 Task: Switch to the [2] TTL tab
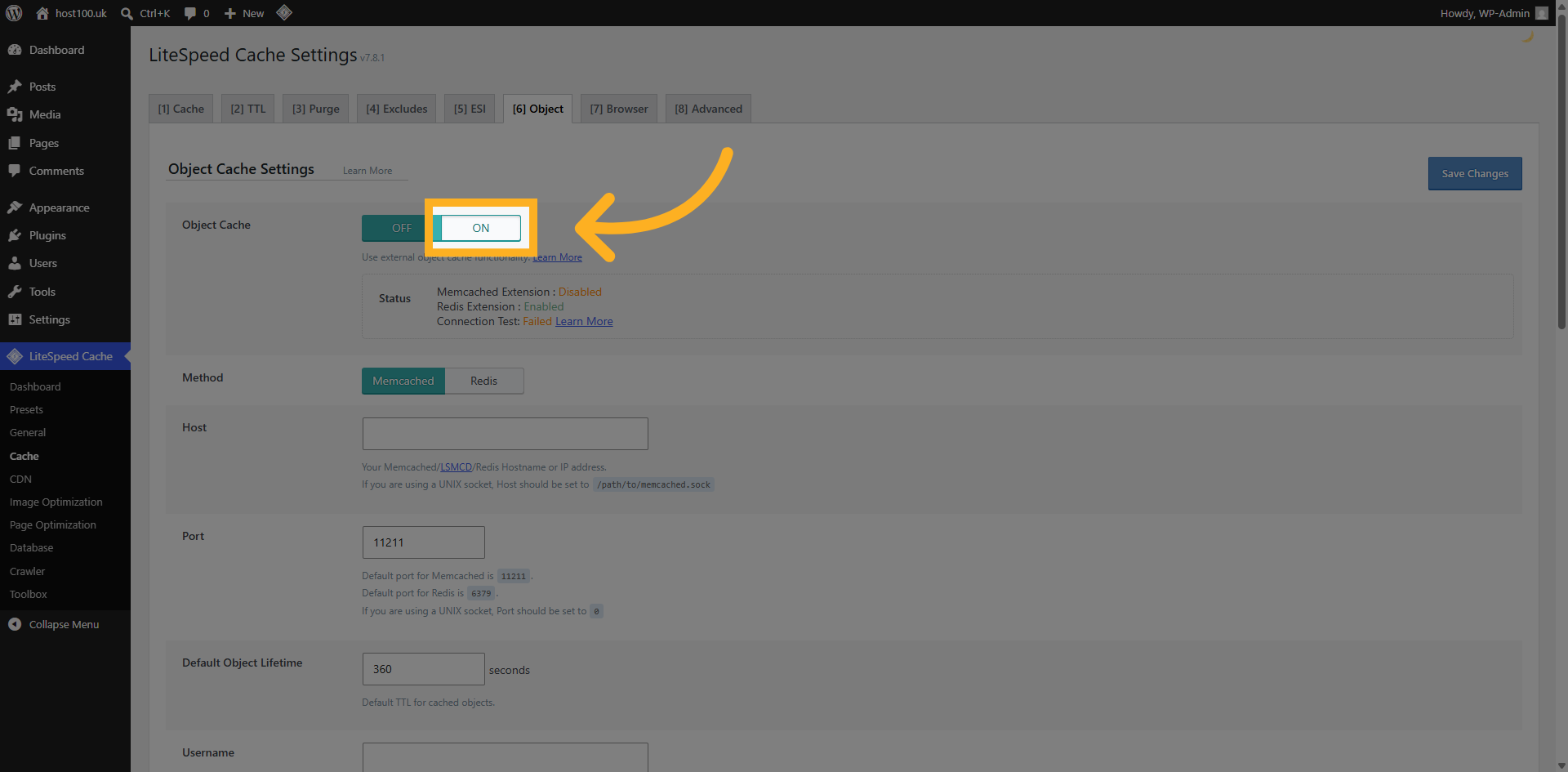pyautogui.click(x=248, y=109)
